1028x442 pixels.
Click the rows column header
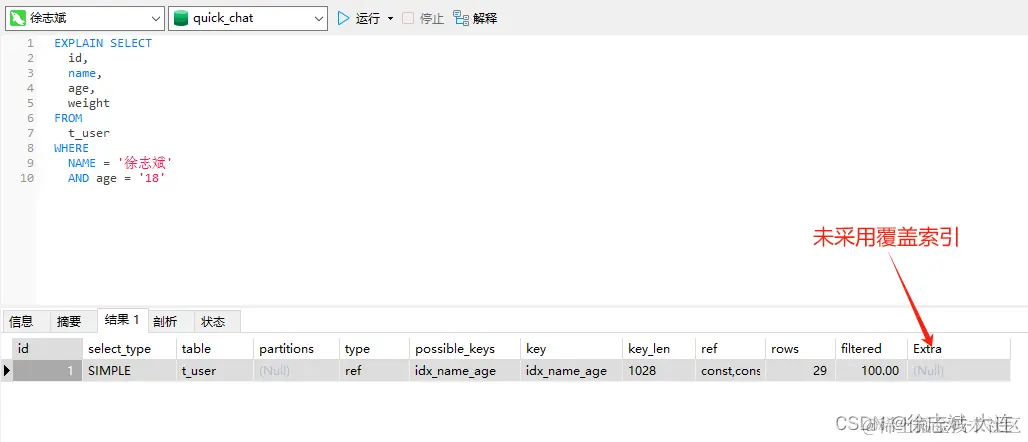[x=801, y=349]
